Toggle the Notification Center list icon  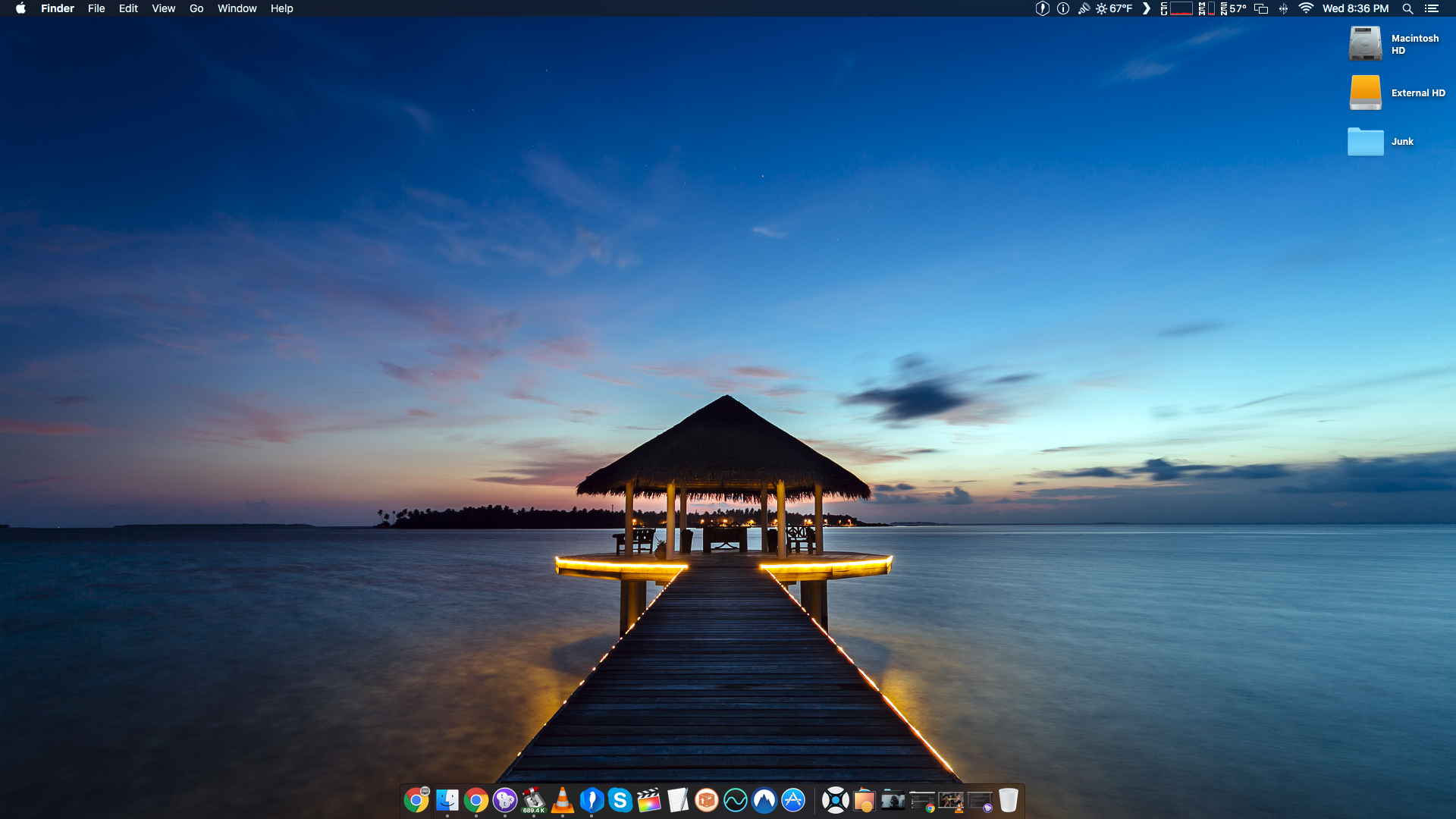click(1432, 8)
